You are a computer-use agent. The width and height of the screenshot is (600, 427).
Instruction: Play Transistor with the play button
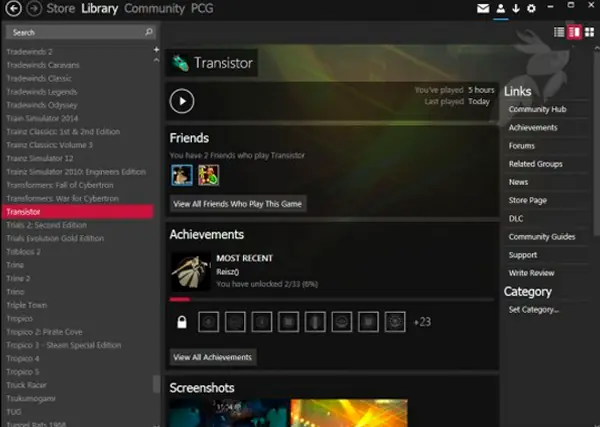click(x=182, y=101)
